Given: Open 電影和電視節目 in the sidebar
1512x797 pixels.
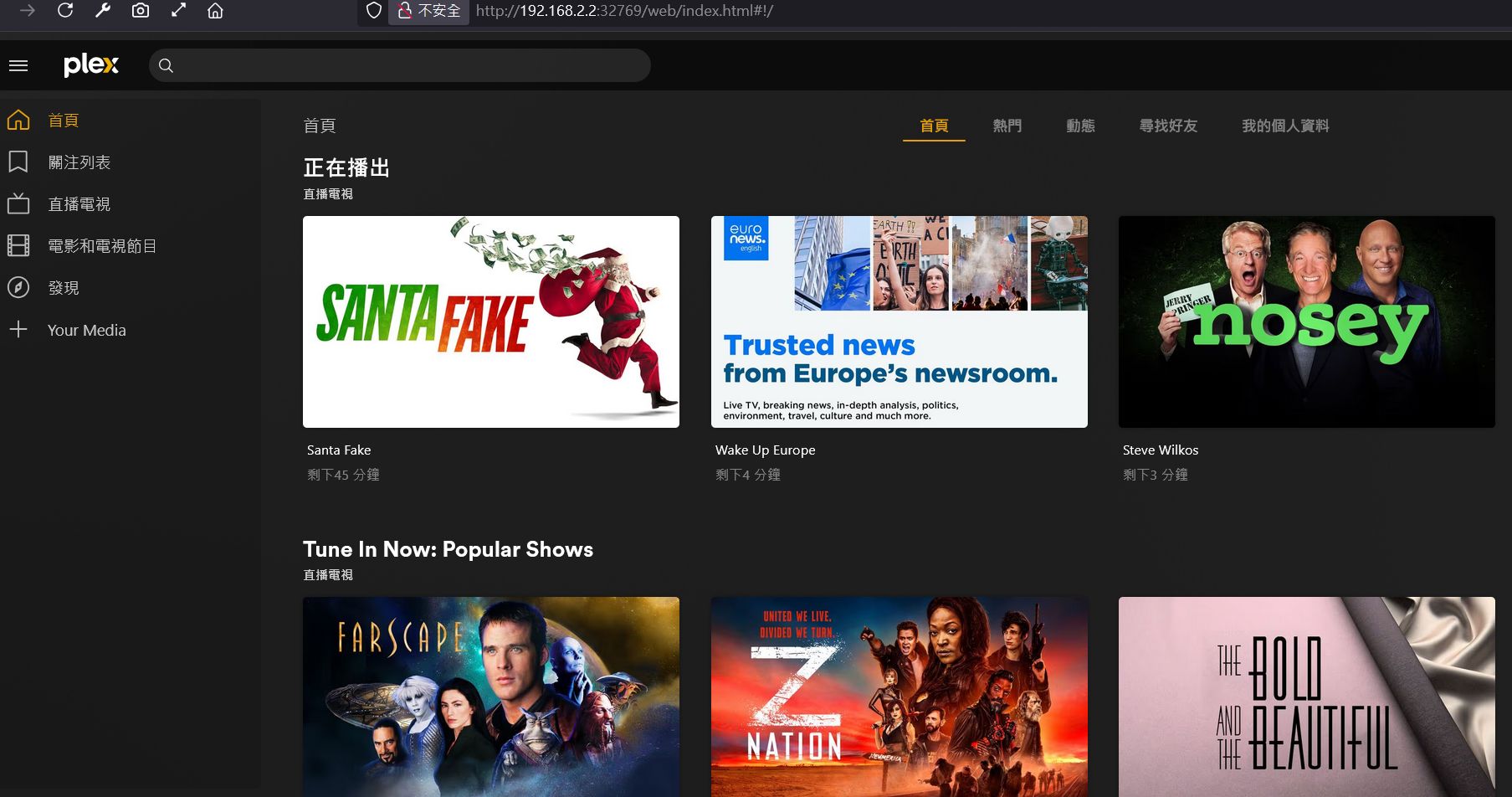Looking at the screenshot, I should [x=102, y=246].
